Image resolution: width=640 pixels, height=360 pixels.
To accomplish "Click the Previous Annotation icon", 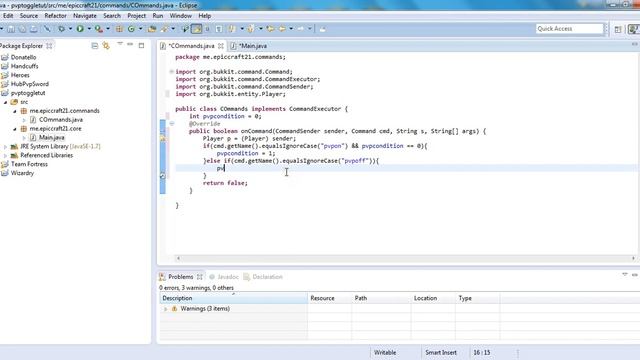I will coord(251,29).
